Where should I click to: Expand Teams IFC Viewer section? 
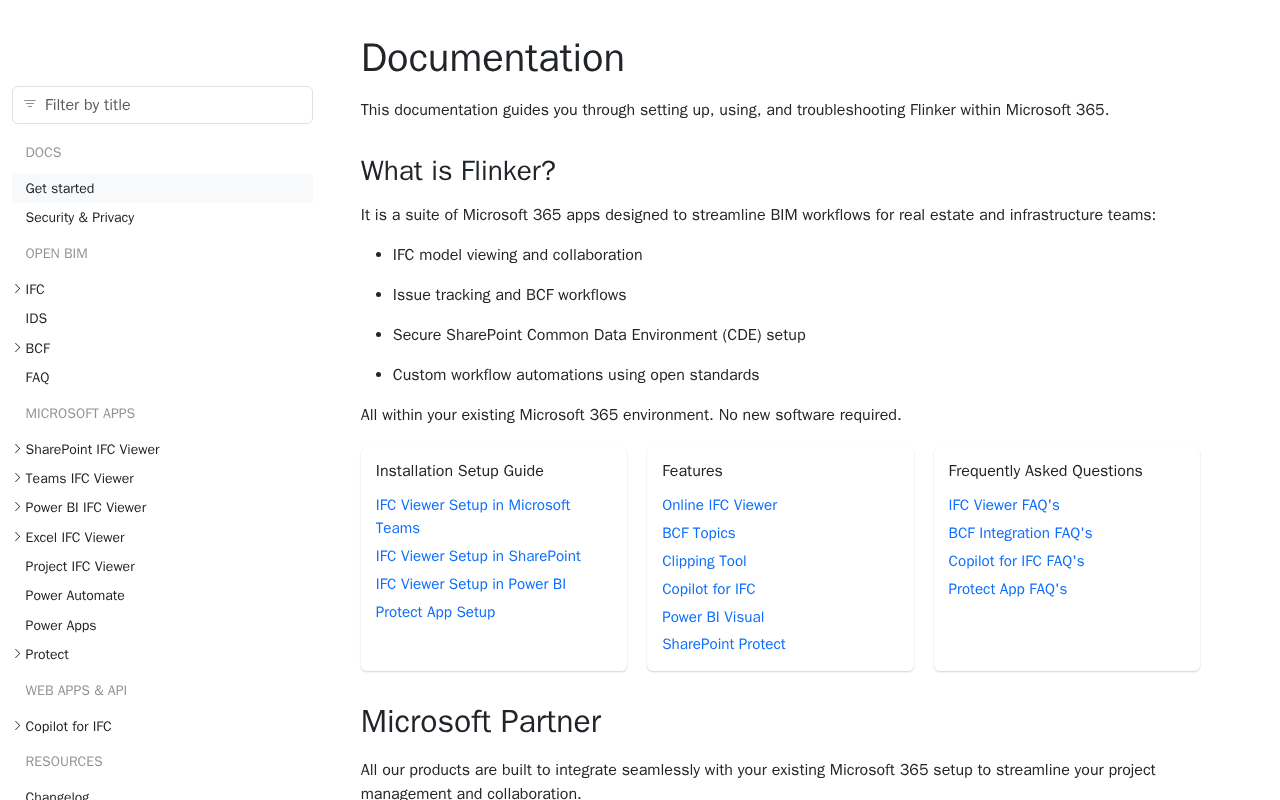[x=17, y=478]
